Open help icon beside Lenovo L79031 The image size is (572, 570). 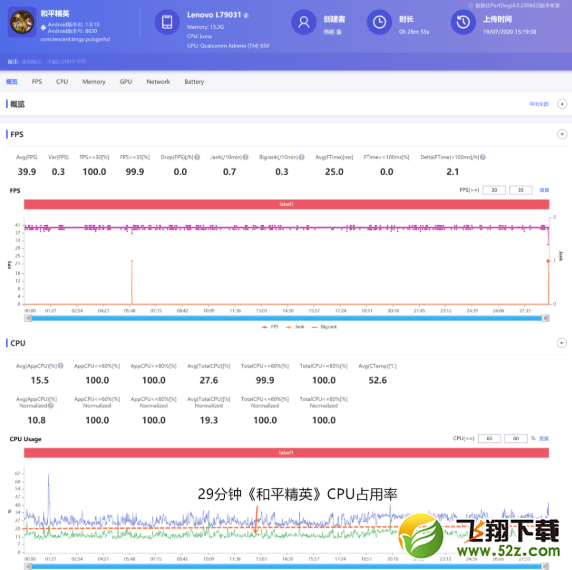[x=246, y=15]
